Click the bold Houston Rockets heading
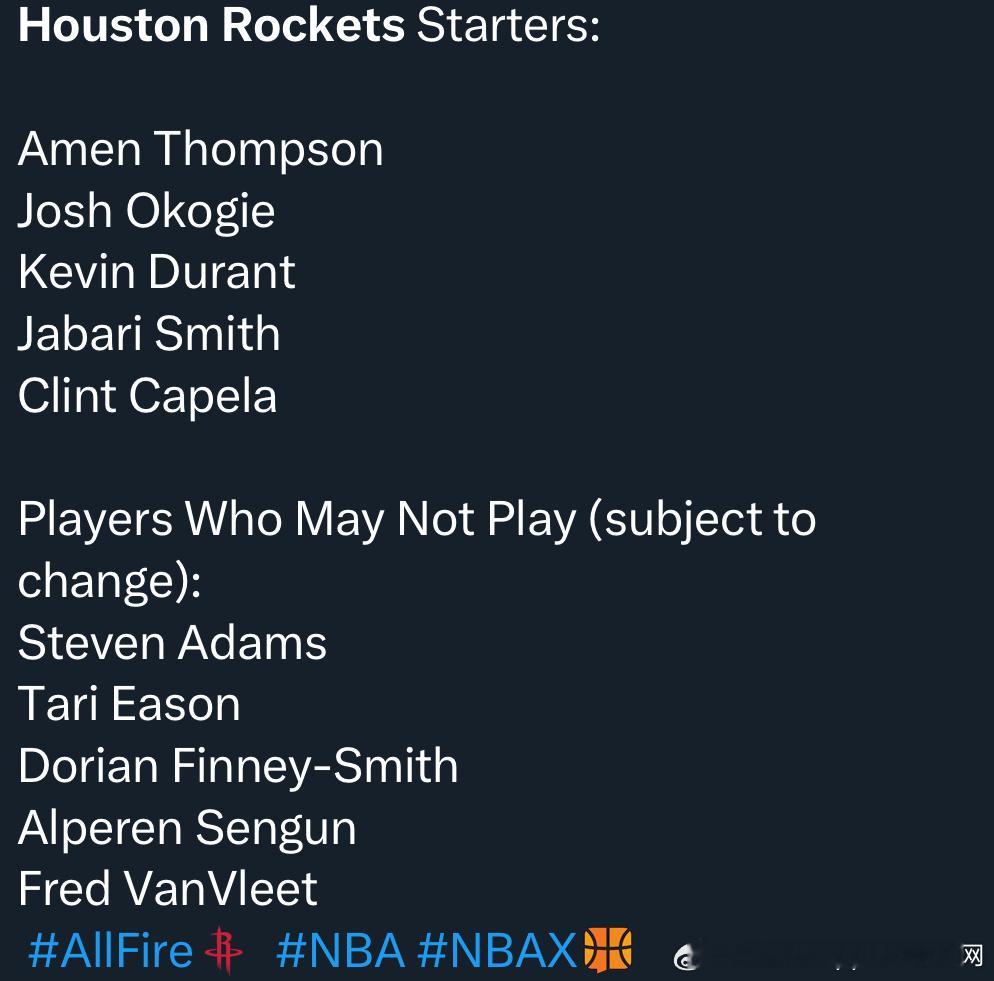994x981 pixels. 211,24
